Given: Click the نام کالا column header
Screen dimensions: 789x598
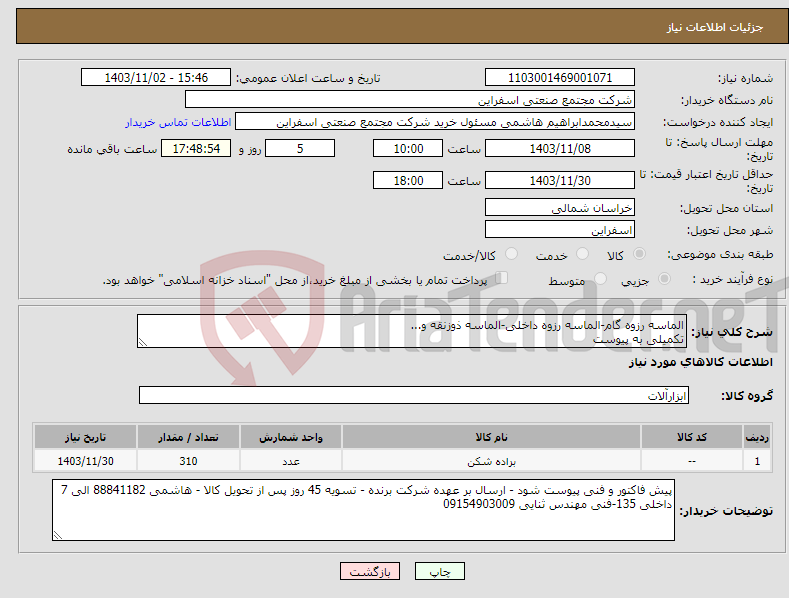Looking at the screenshot, I should 491,437.
